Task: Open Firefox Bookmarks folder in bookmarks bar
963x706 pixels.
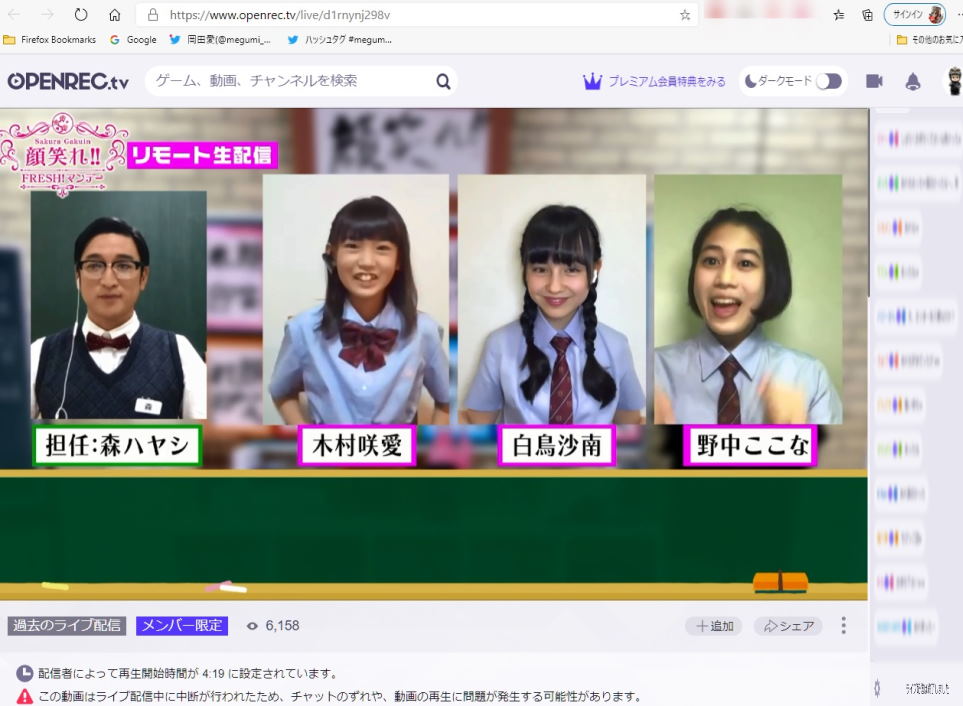Action: pos(51,40)
